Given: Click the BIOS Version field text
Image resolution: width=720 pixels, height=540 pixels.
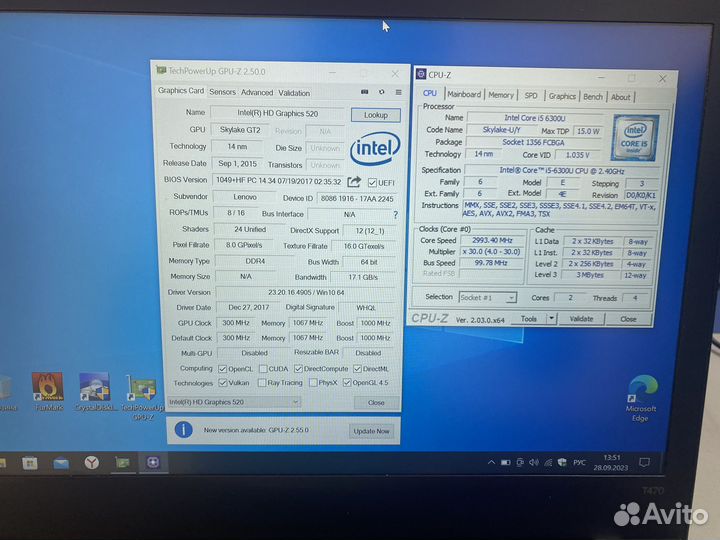Looking at the screenshot, I should (278, 181).
